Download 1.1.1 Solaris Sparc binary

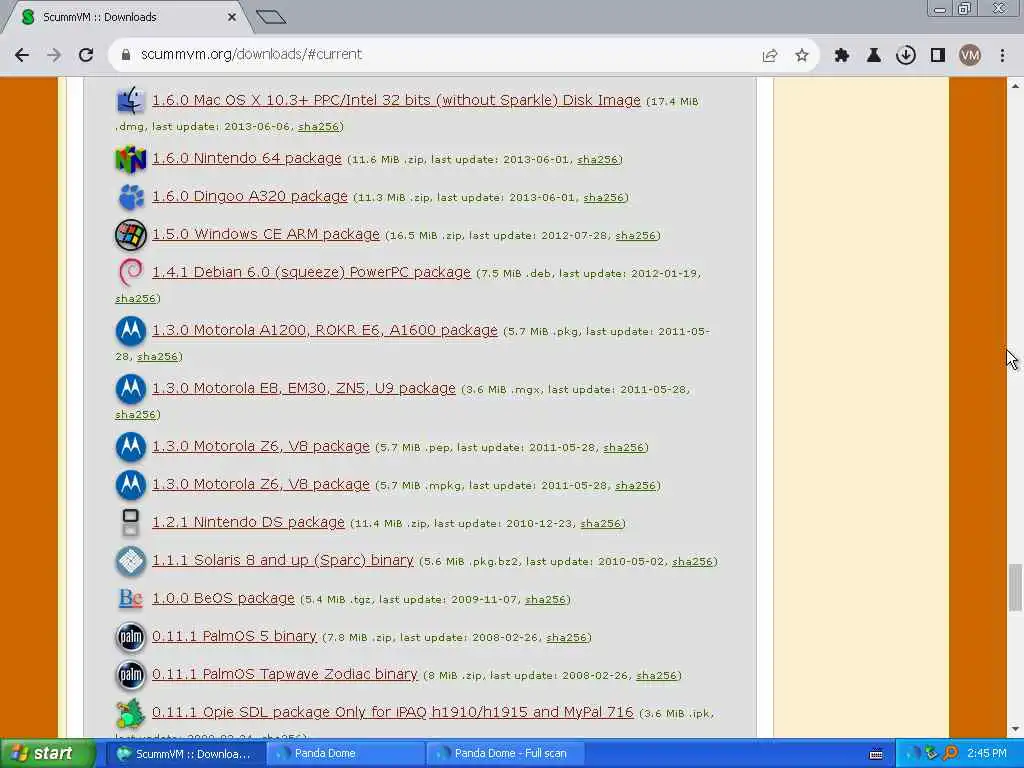click(282, 560)
